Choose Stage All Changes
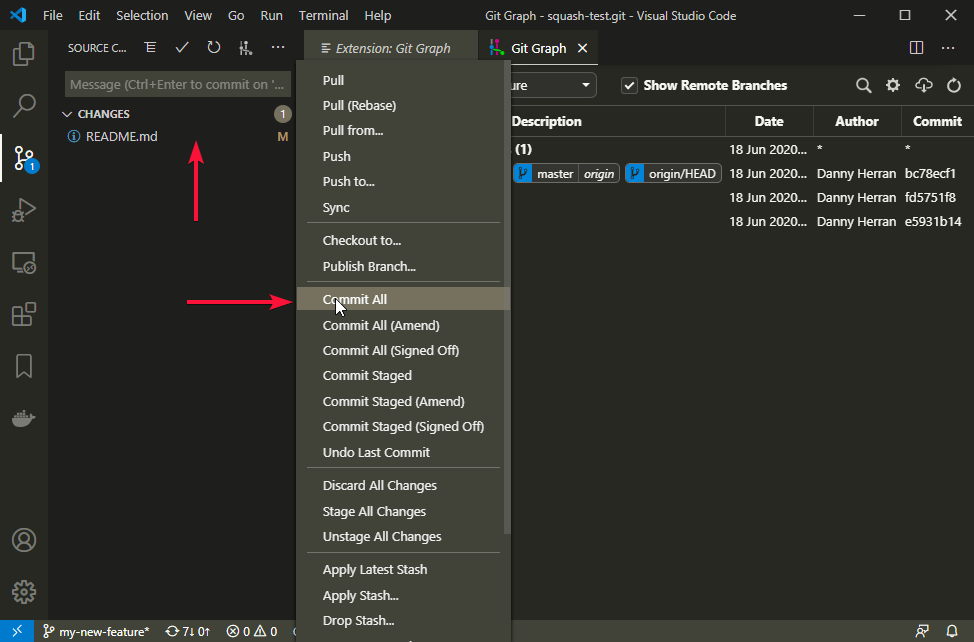The image size is (974, 642). click(403, 512)
